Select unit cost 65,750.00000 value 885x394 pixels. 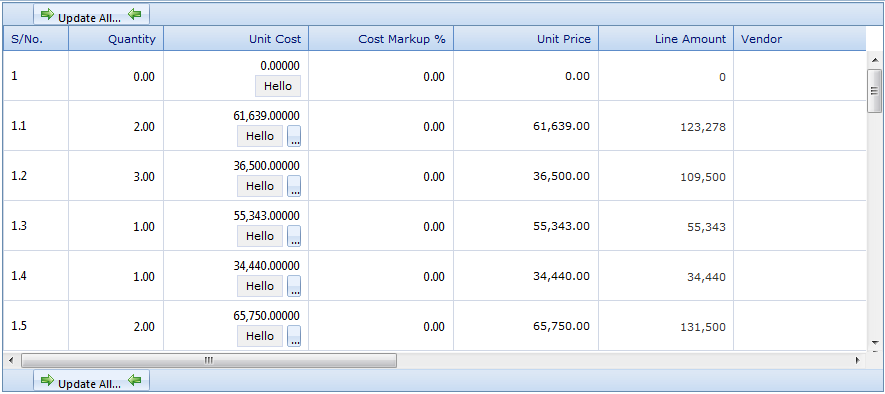tap(266, 316)
